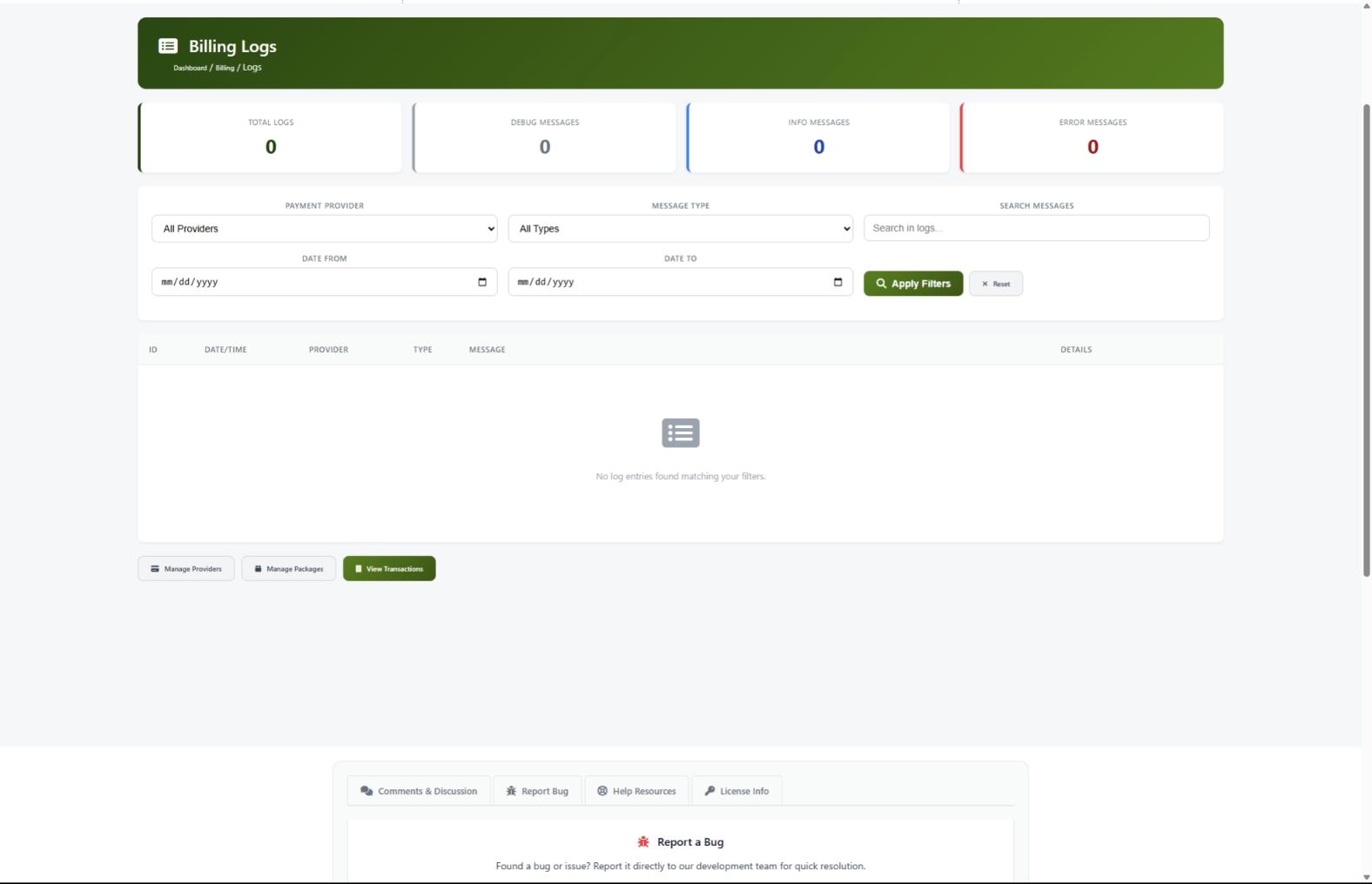
Task: Open Manage Packages page
Action: pos(288,569)
